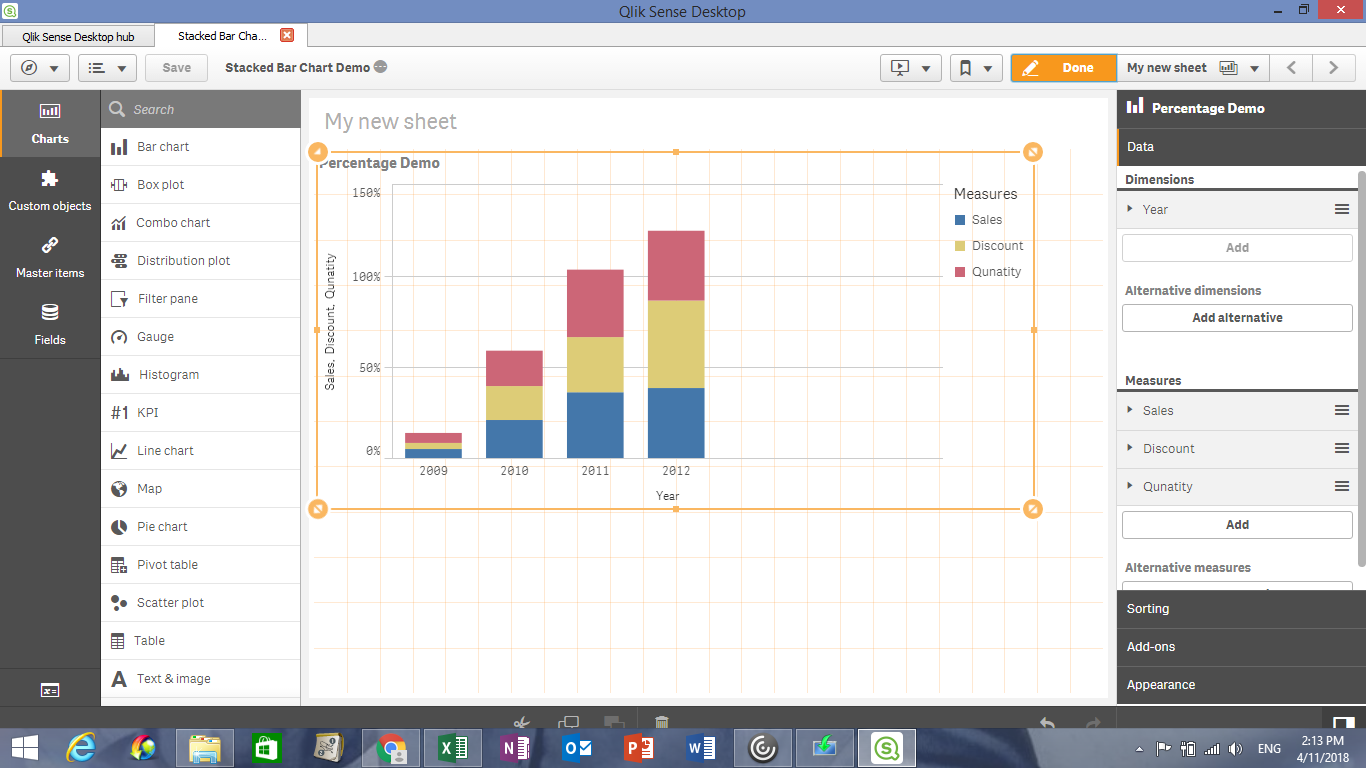Screen dimensions: 1366x768
Task: Open the global list menu dropdown
Action: pos(107,68)
